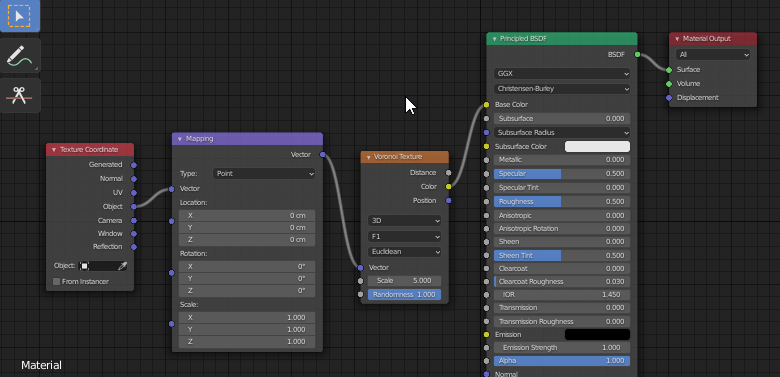Click the Window output socket
This screenshot has width=780, height=377.
point(134,234)
